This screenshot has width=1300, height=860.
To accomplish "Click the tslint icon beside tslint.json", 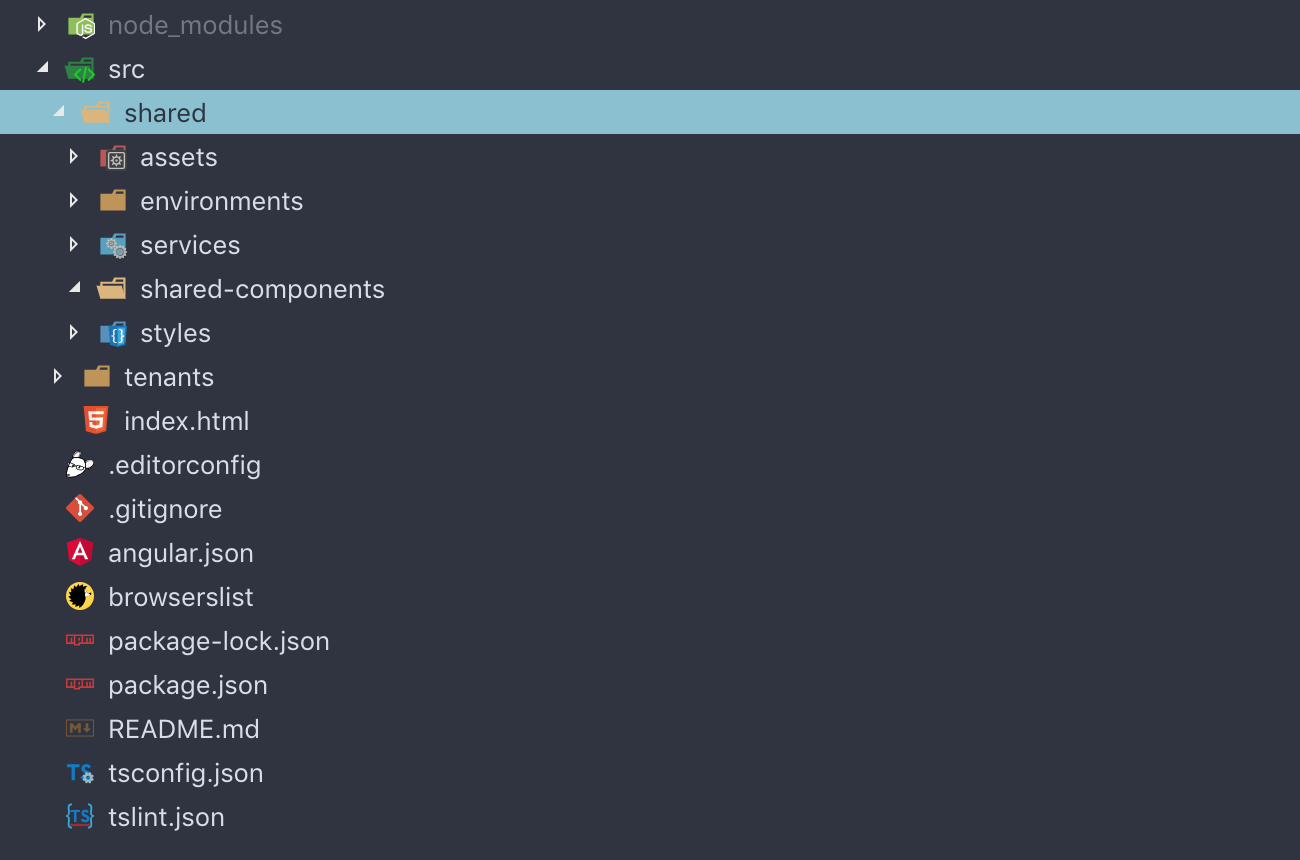I will click(x=80, y=817).
